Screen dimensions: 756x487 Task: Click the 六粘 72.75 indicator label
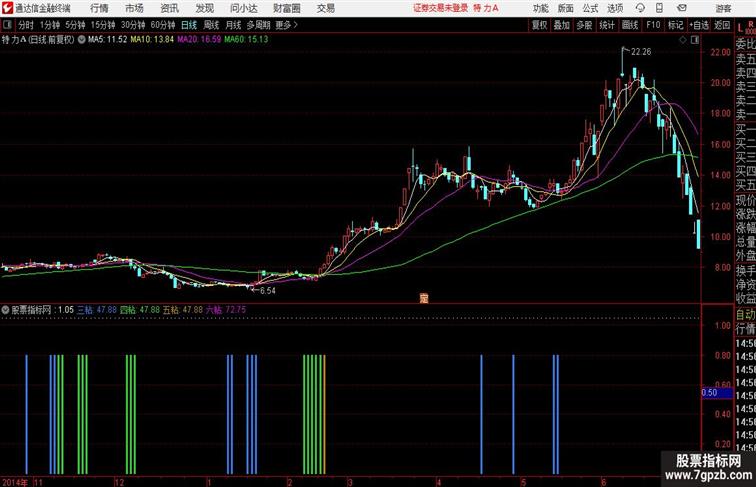coord(226,310)
